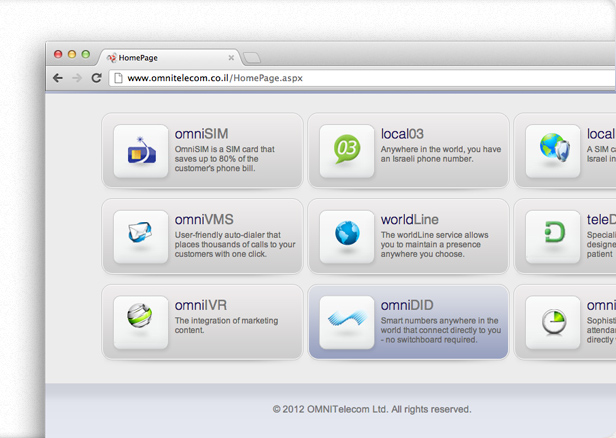Switch to the HomePage browser tab
Image resolution: width=616 pixels, height=438 pixels.
[x=169, y=58]
